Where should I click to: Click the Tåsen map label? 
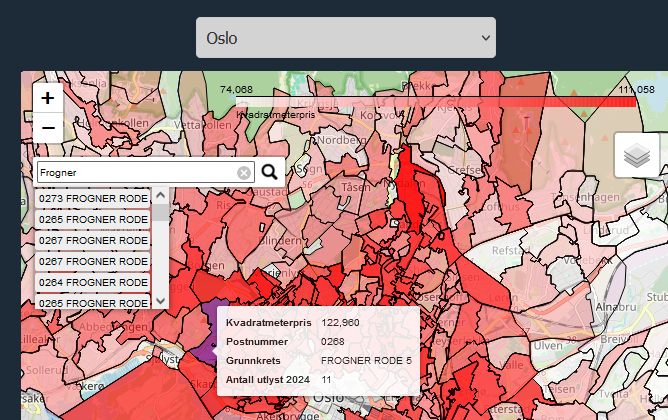pos(356,187)
